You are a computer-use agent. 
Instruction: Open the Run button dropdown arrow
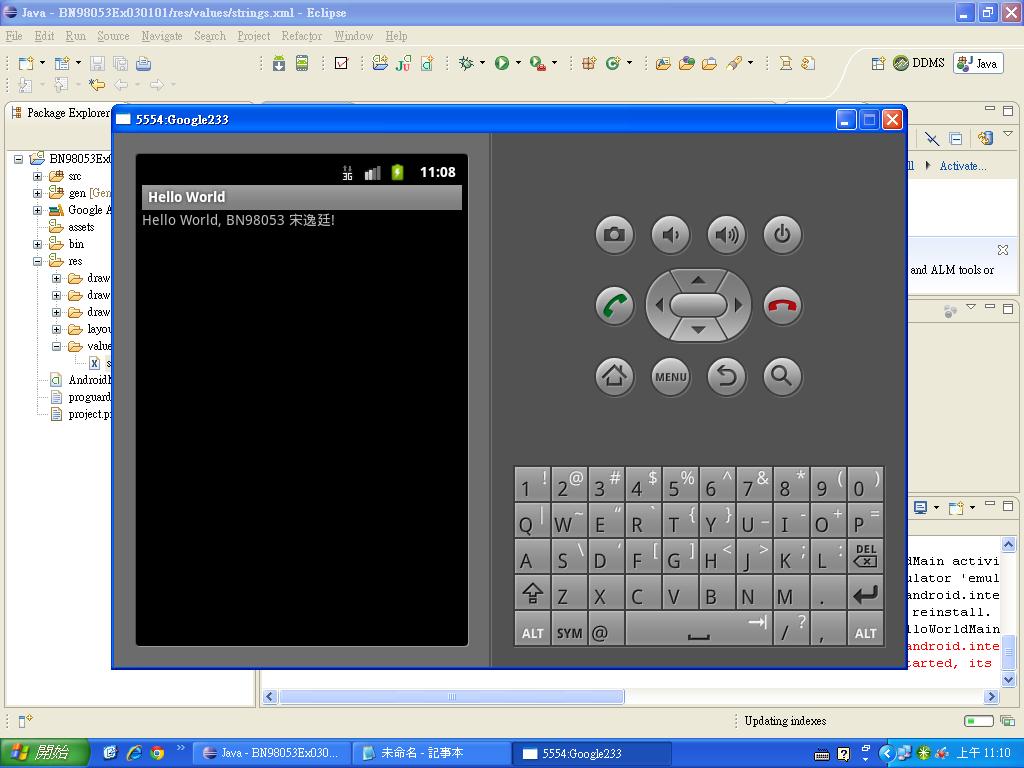point(518,63)
